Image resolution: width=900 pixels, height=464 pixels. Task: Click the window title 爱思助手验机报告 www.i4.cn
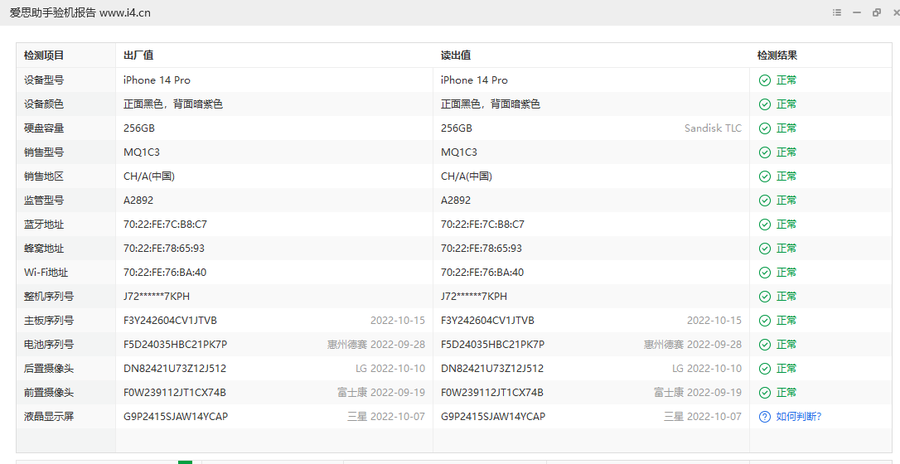(x=80, y=13)
